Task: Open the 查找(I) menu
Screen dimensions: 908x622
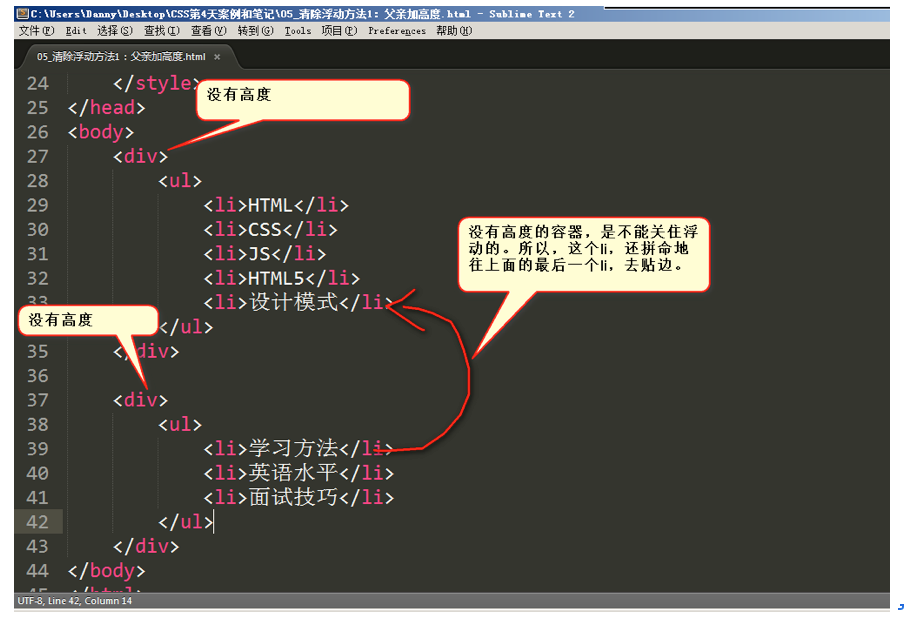Action: (x=162, y=31)
